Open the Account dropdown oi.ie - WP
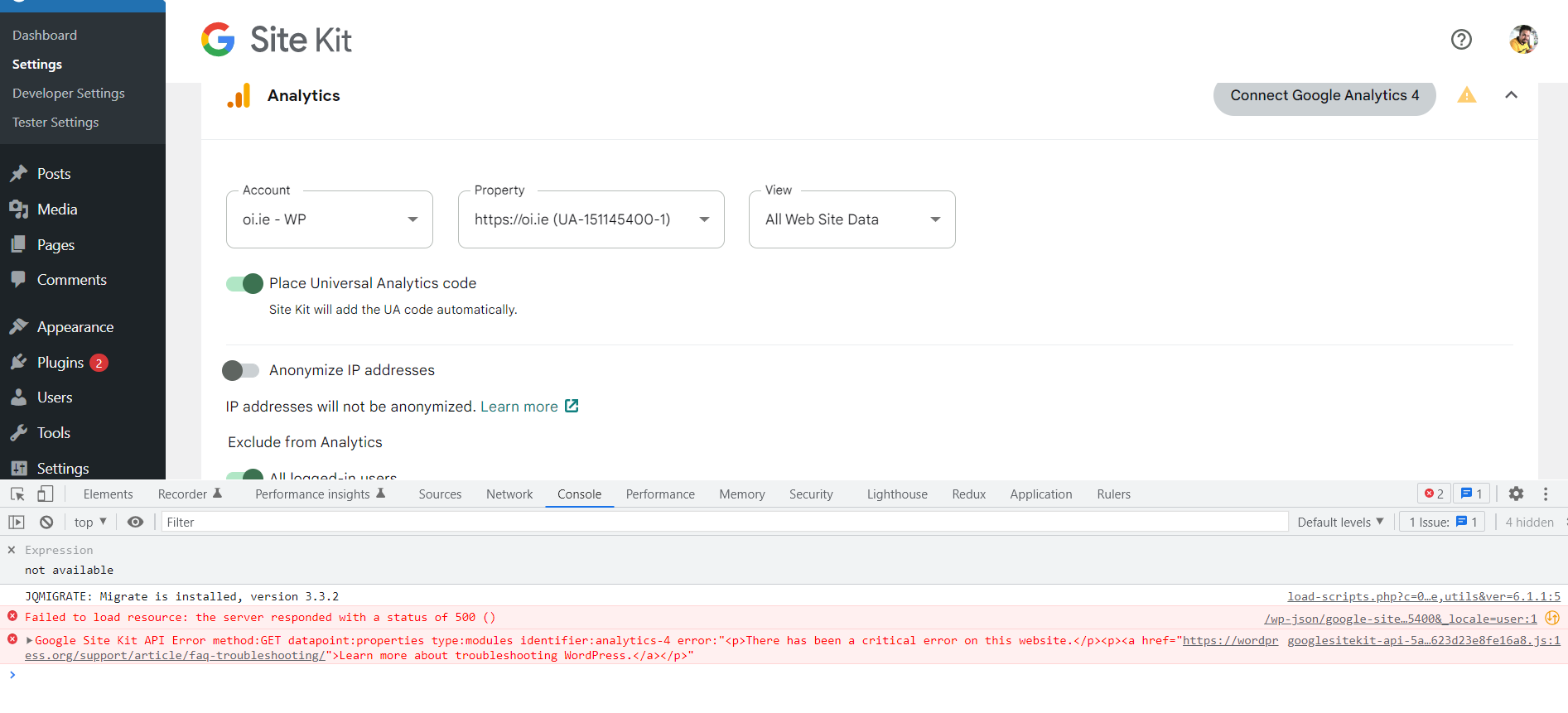This screenshot has width=1568, height=713. pos(330,219)
